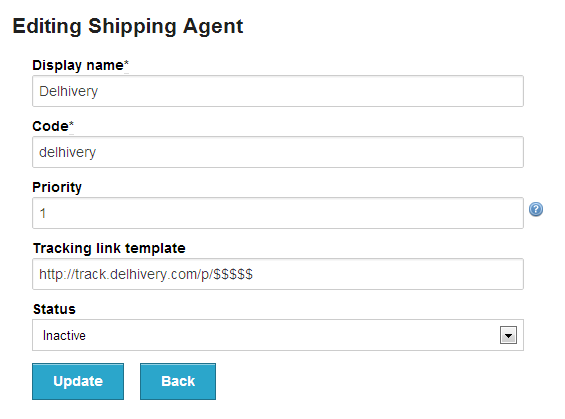Go back using the Back button
The width and height of the screenshot is (565, 419).
pos(178,381)
